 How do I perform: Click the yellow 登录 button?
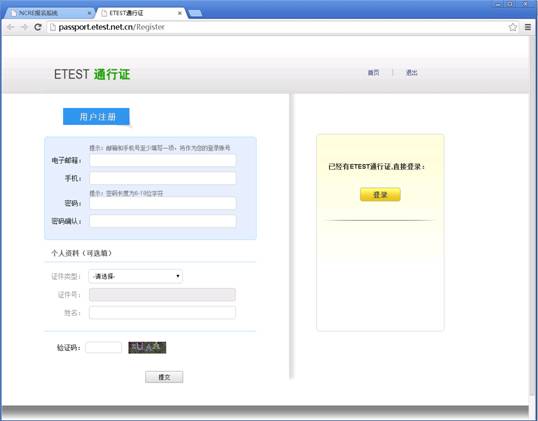pos(380,195)
